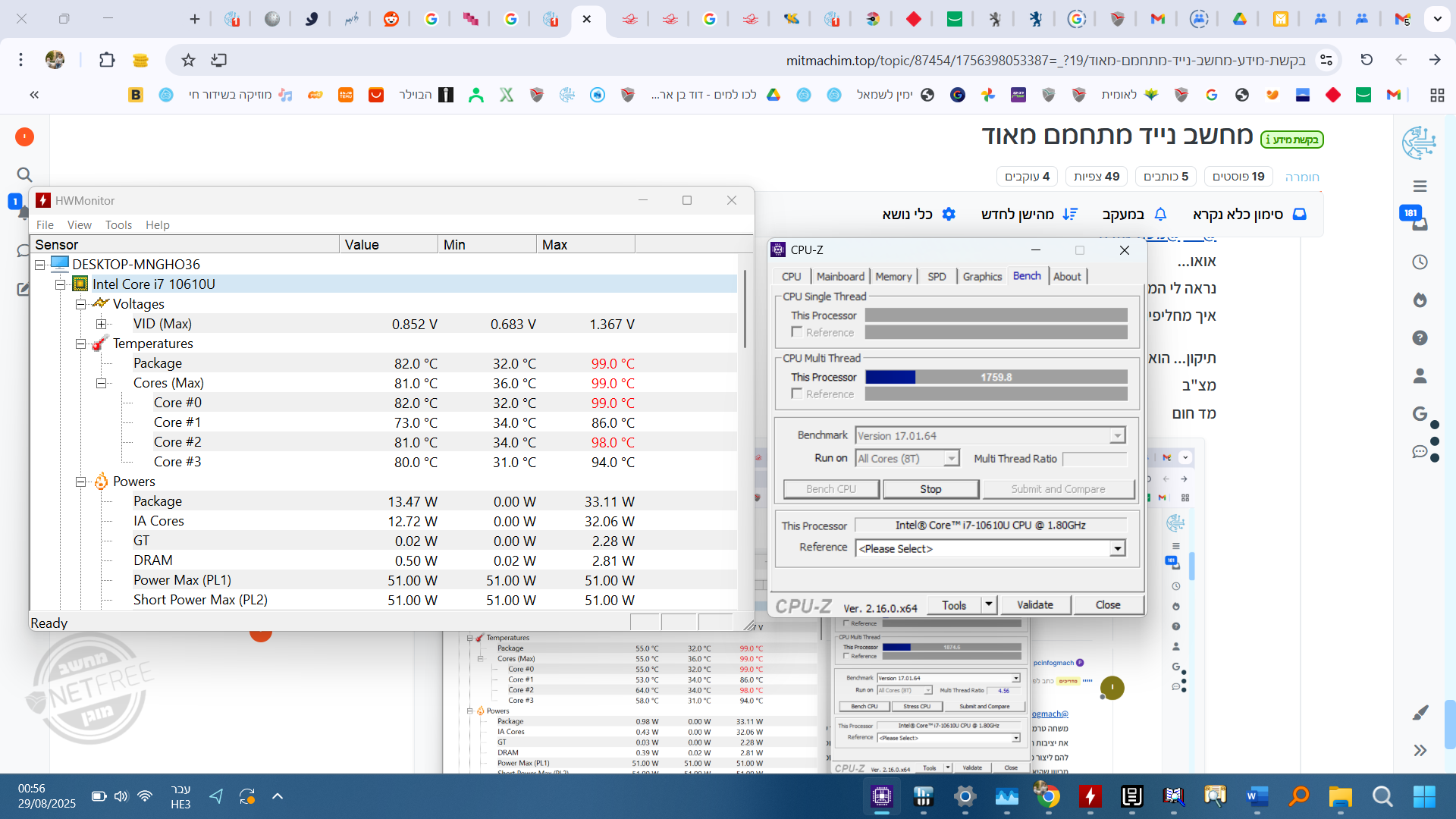
Task: Switch to the Graphics tab in CPU-Z
Action: [982, 277]
